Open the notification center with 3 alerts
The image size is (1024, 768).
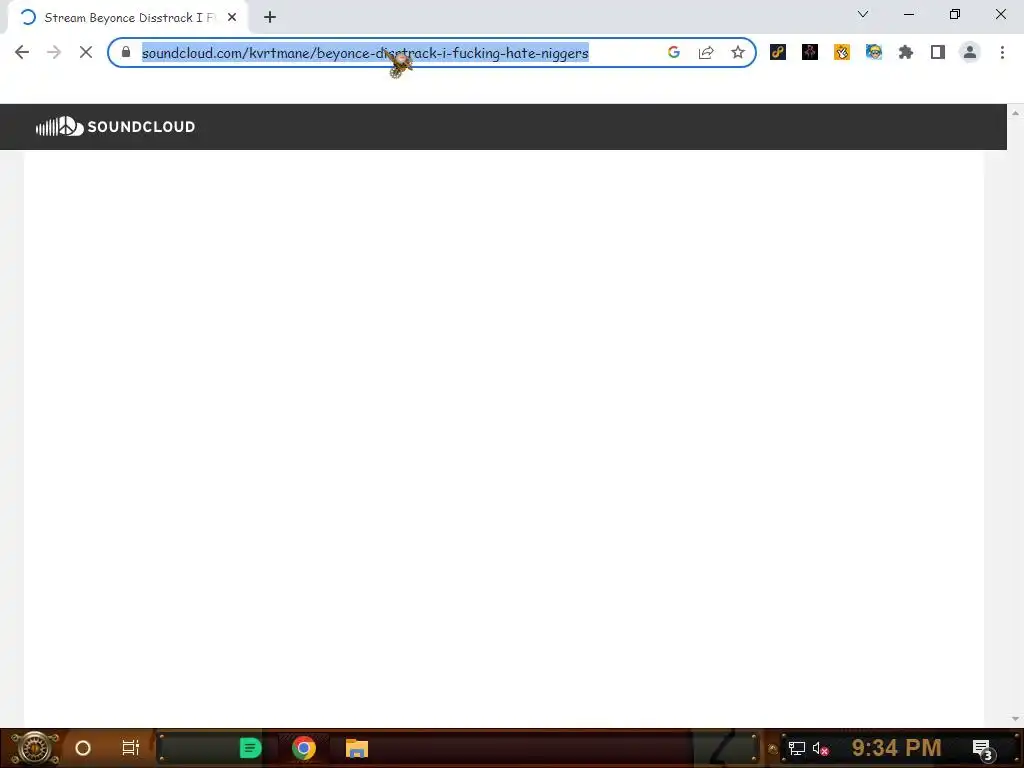pos(984,749)
